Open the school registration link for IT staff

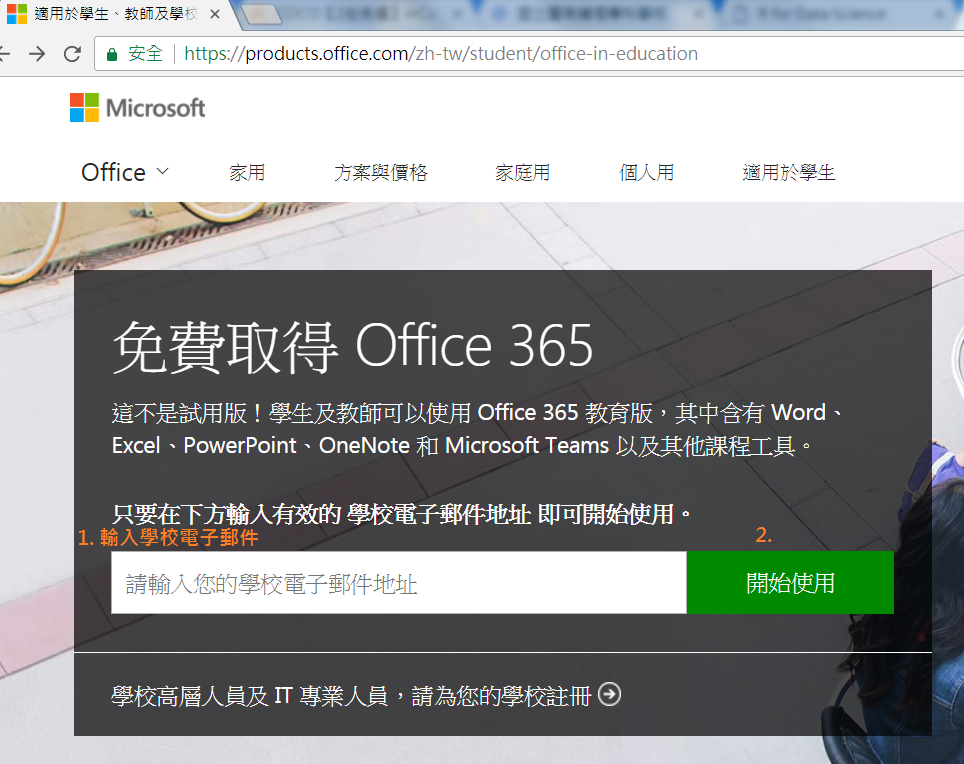pos(366,696)
